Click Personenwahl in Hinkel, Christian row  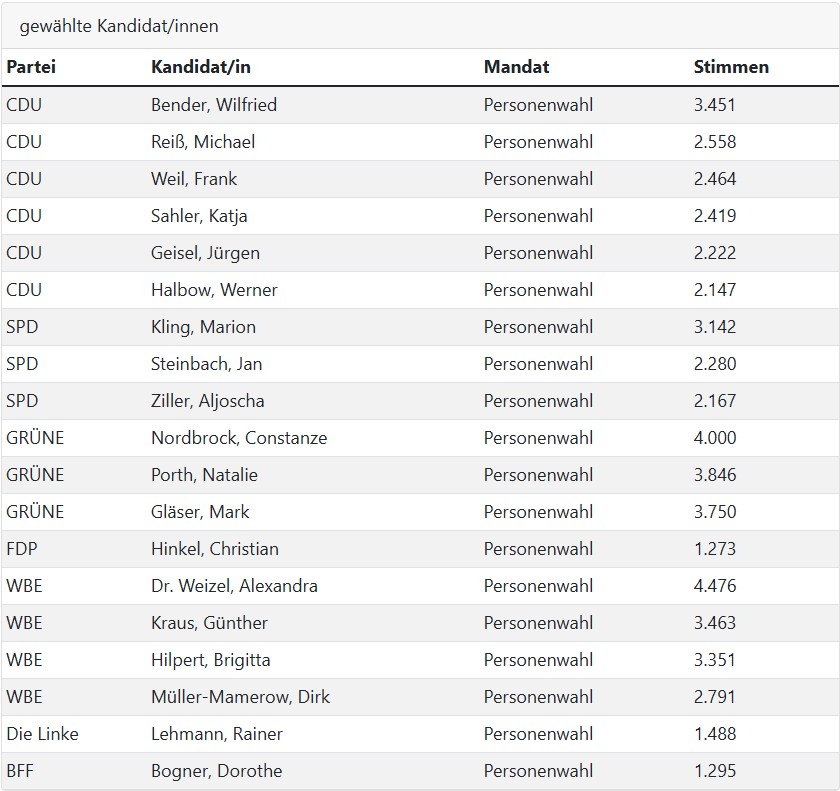(538, 549)
